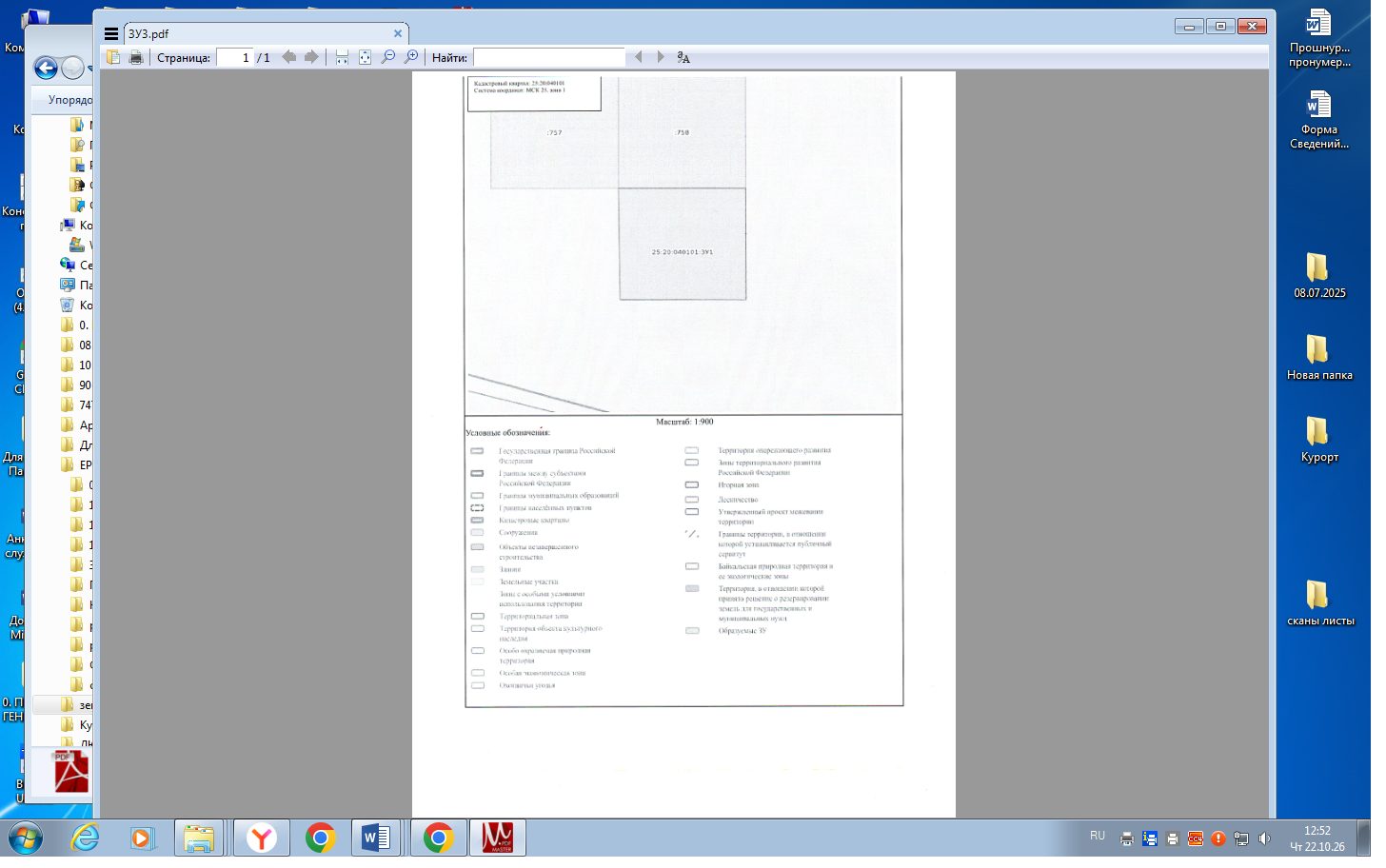Select the Fit Page view icon
This screenshot has width=1386, height=868.
click(x=365, y=57)
